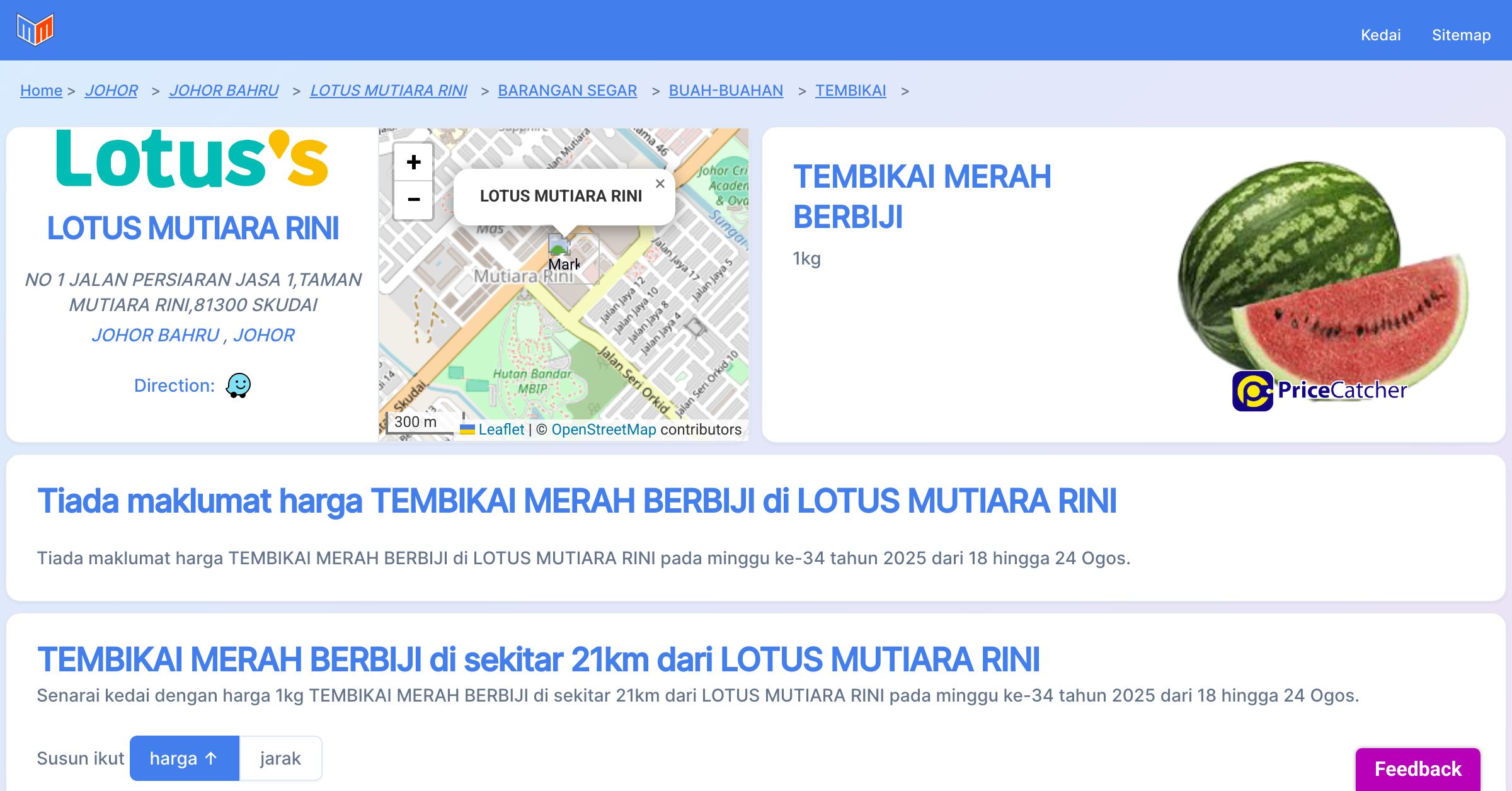1512x791 pixels.
Task: Click JOHOR BAHRU link in address
Action: (x=156, y=335)
